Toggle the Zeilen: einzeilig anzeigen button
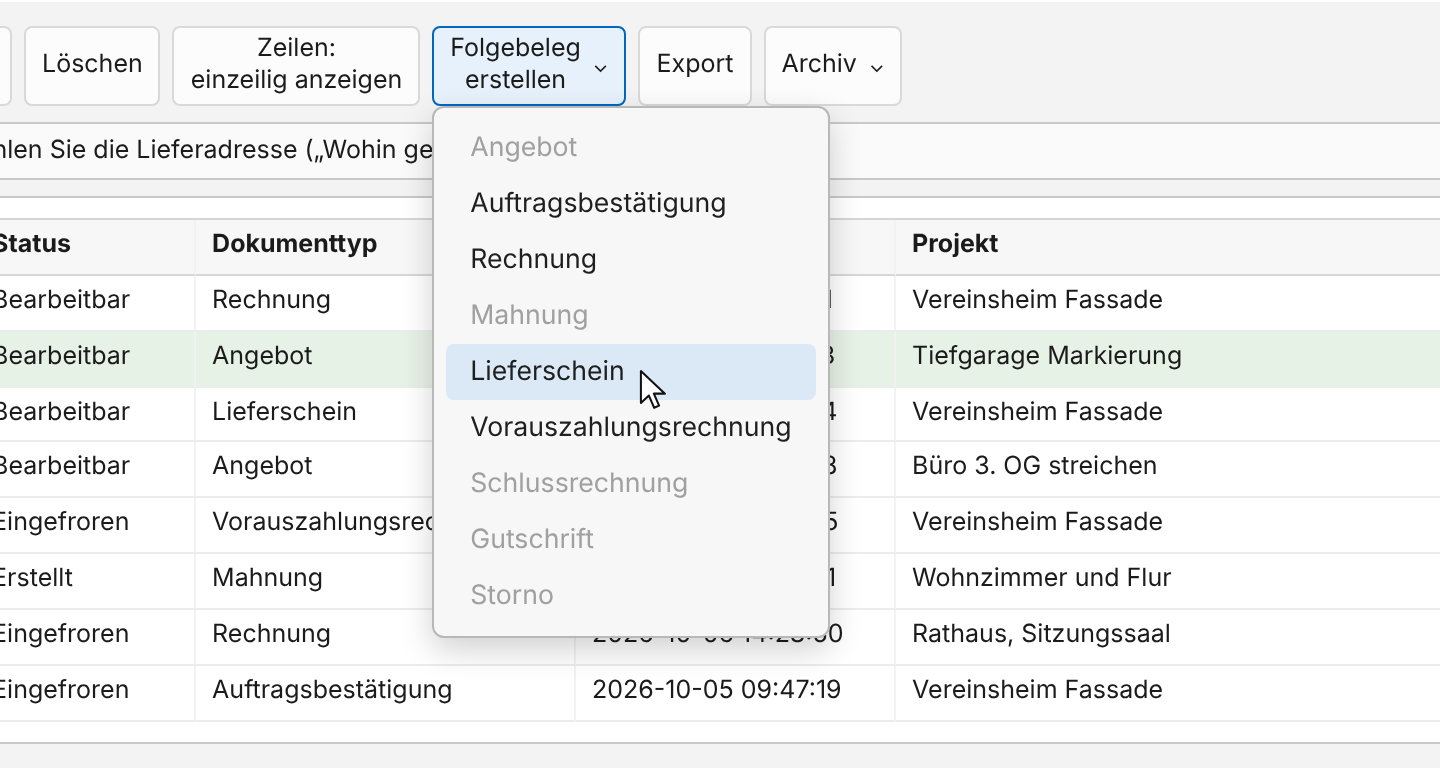Screen dimensions: 1440x768 pos(296,65)
